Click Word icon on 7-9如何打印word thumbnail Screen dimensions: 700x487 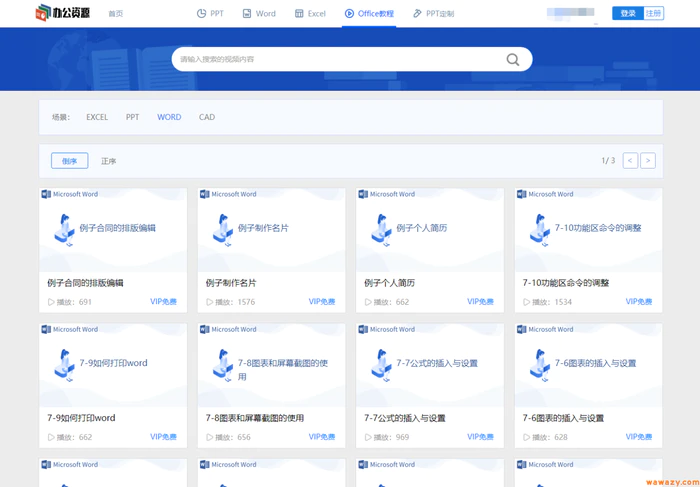(x=46, y=329)
